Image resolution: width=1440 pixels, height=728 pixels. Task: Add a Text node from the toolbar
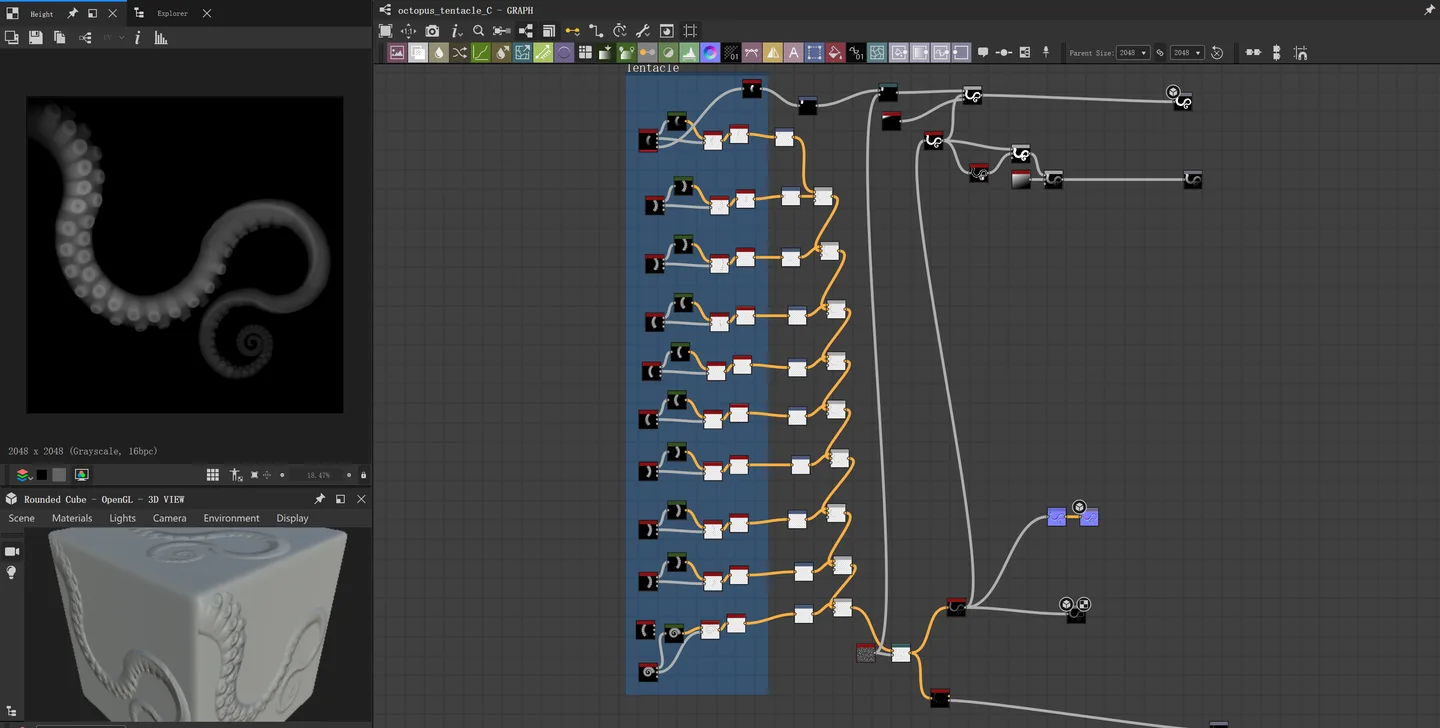794,53
